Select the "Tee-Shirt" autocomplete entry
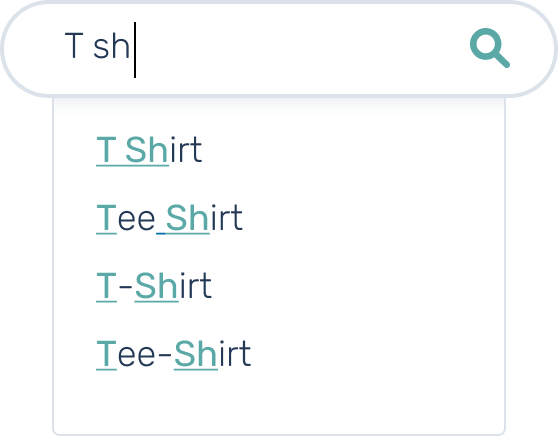 (x=174, y=353)
